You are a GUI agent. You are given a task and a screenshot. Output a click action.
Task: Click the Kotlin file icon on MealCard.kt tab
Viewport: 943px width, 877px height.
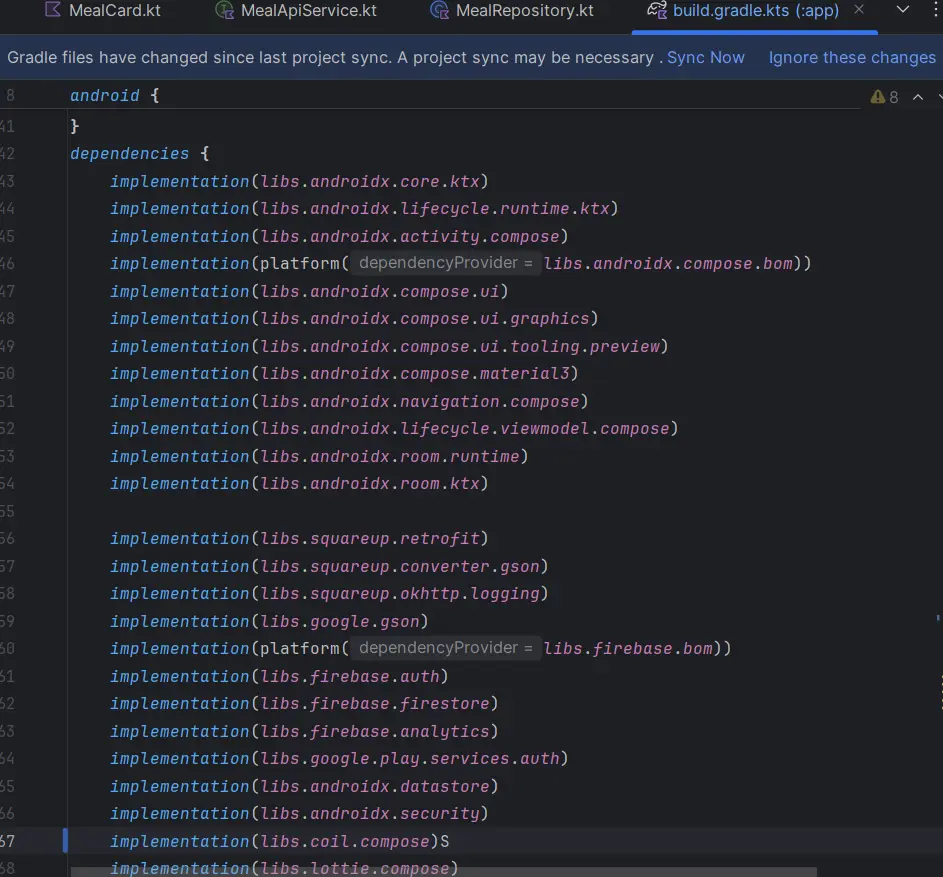pyautogui.click(x=53, y=10)
